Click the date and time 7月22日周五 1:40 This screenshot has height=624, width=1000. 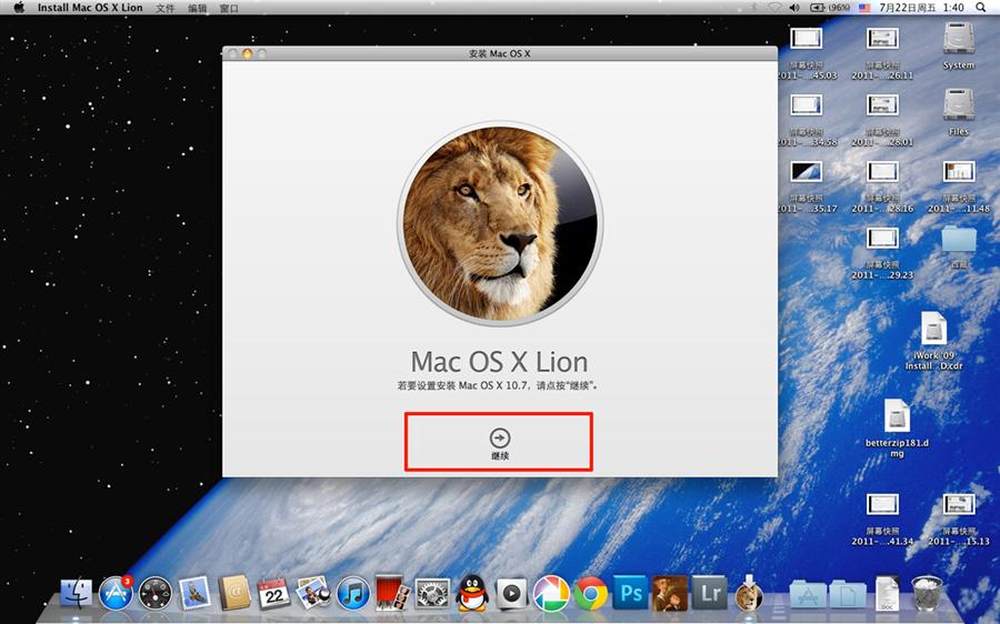[x=921, y=8]
